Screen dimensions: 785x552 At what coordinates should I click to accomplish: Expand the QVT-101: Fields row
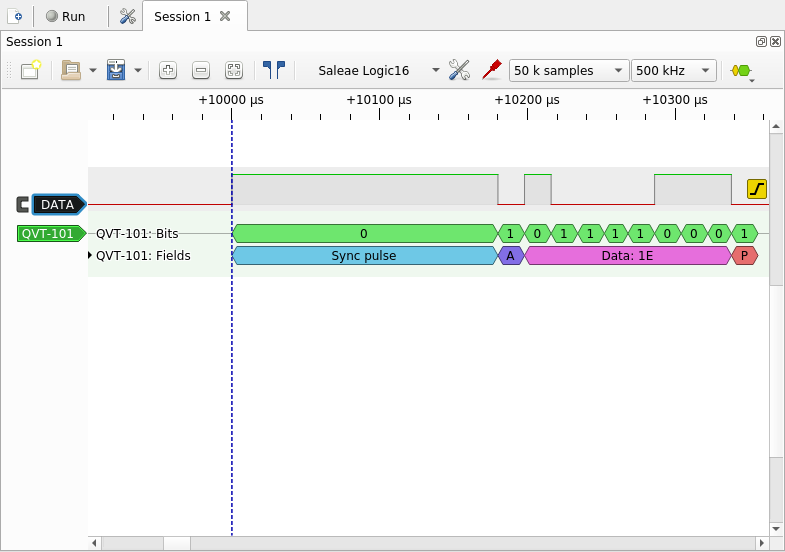coord(91,256)
